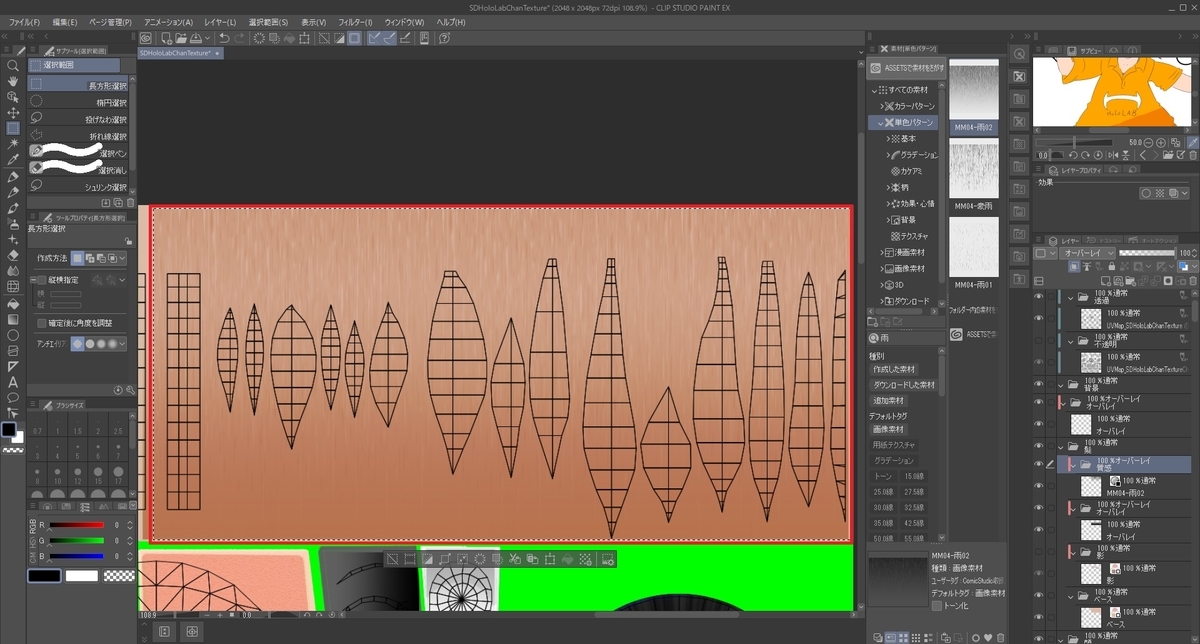Image resolution: width=1200 pixels, height=644 pixels.
Task: Toggle 縦横指定 checkbox in tool property
Action: (x=42, y=280)
